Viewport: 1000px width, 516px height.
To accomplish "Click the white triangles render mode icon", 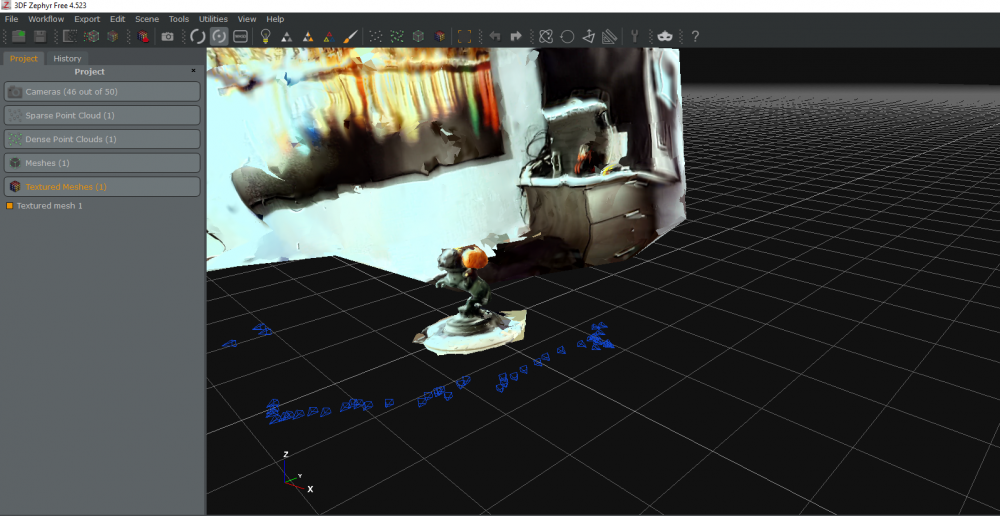I will click(287, 37).
